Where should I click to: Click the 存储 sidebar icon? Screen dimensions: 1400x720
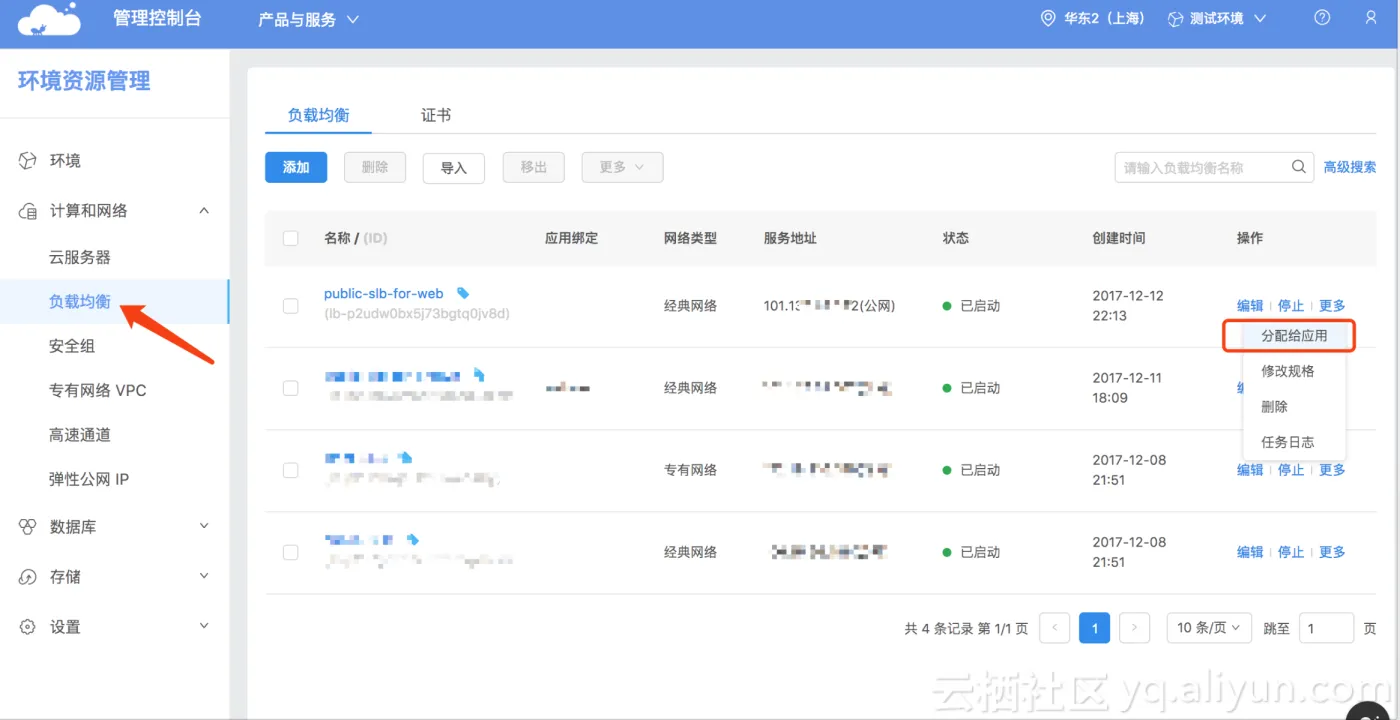[x=28, y=577]
